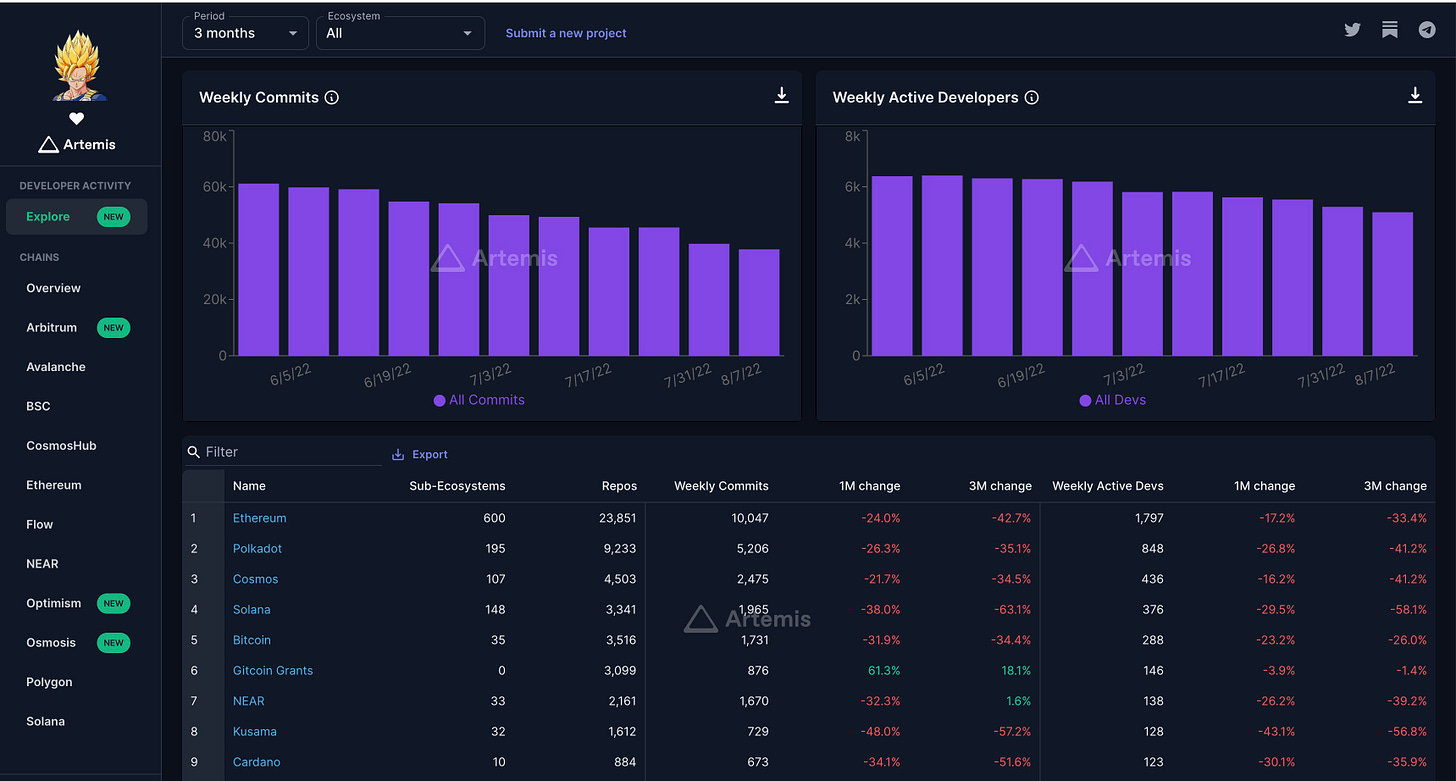
Task: Open the Arbitrum chain page
Action: (x=51, y=327)
